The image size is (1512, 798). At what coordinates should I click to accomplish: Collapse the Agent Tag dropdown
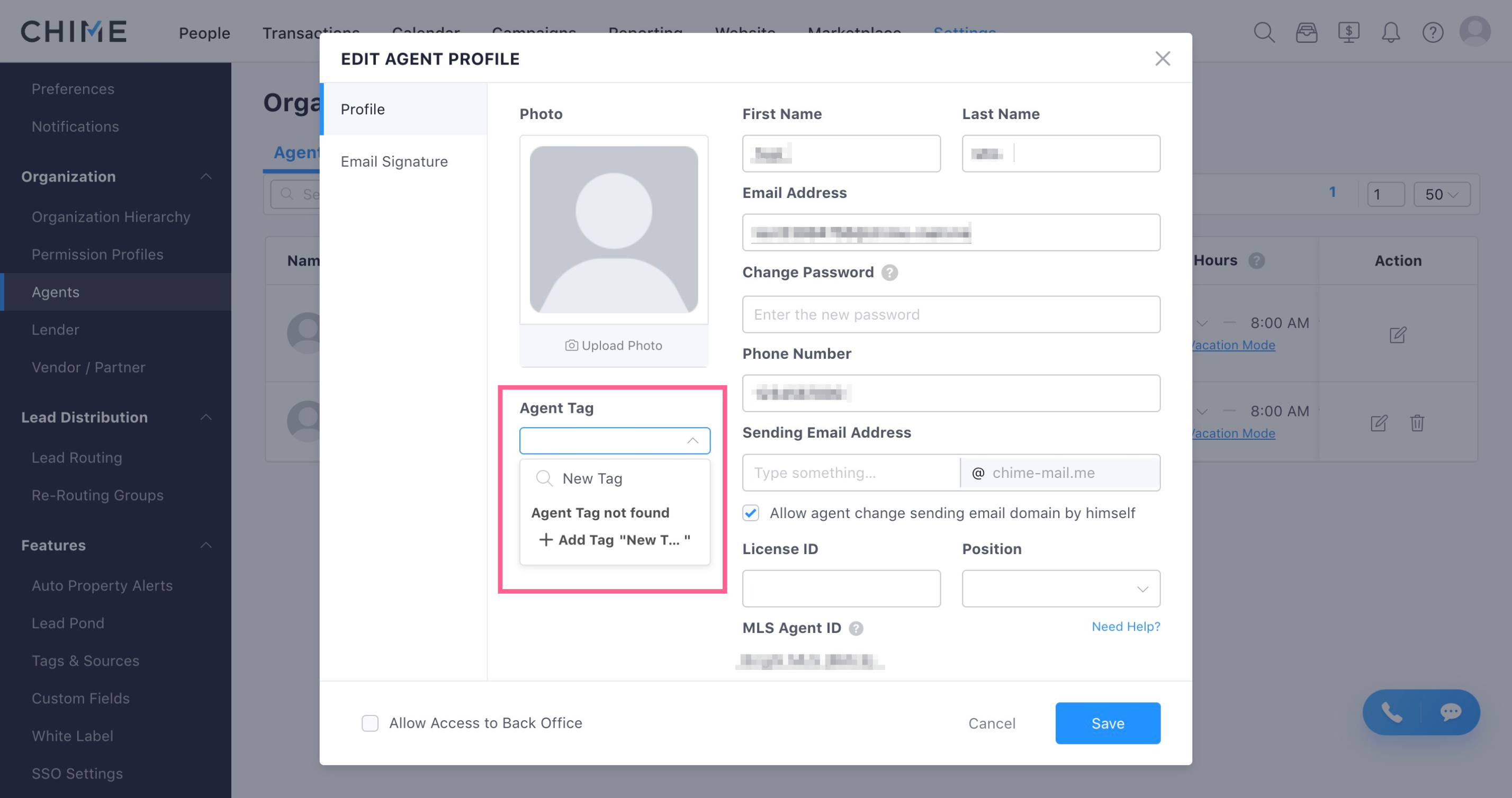[x=692, y=441]
